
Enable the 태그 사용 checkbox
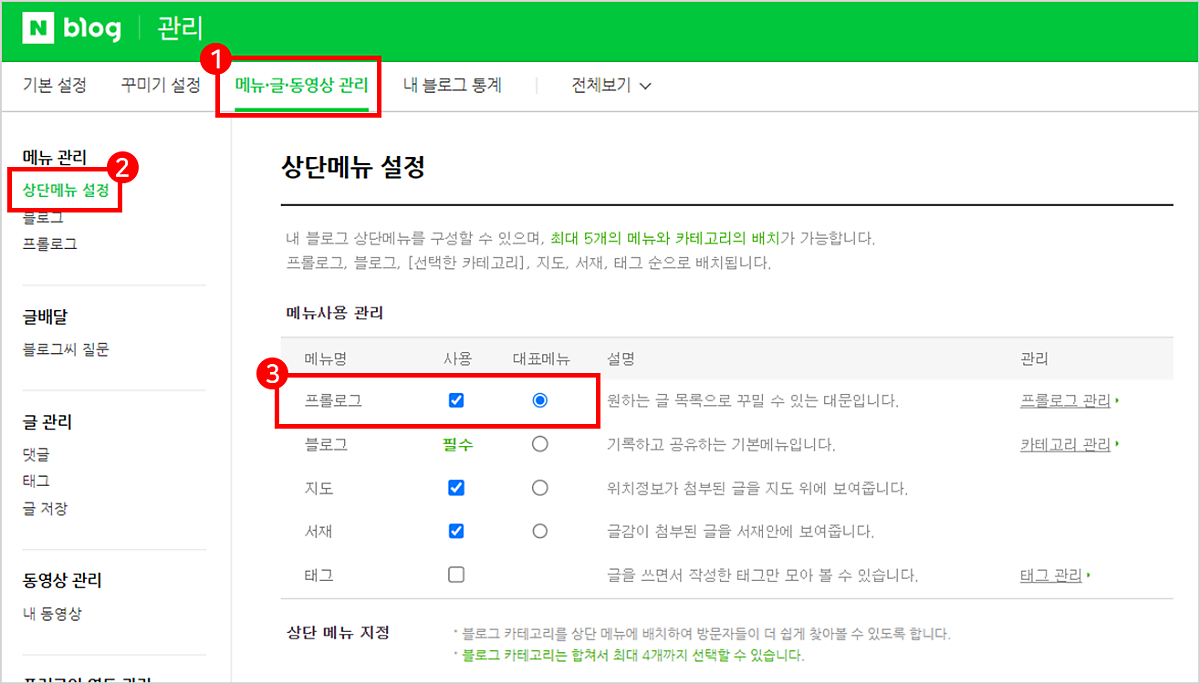[457, 575]
